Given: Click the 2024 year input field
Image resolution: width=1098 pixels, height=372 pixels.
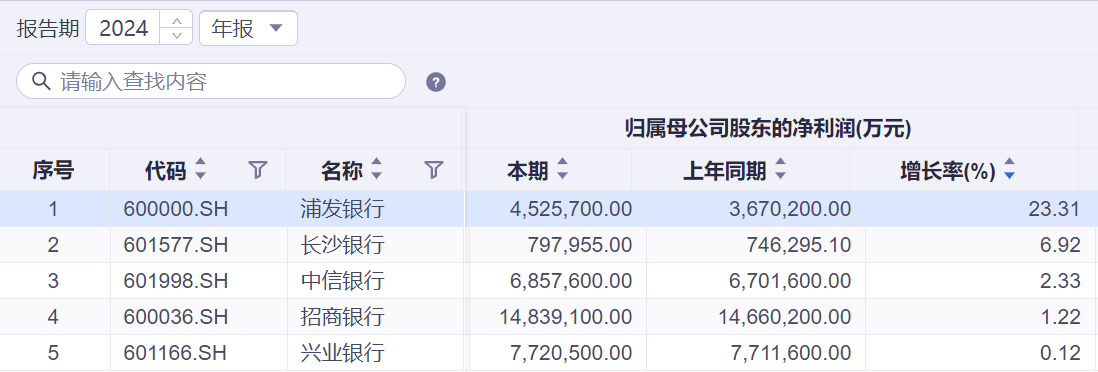Looking at the screenshot, I should [x=124, y=28].
